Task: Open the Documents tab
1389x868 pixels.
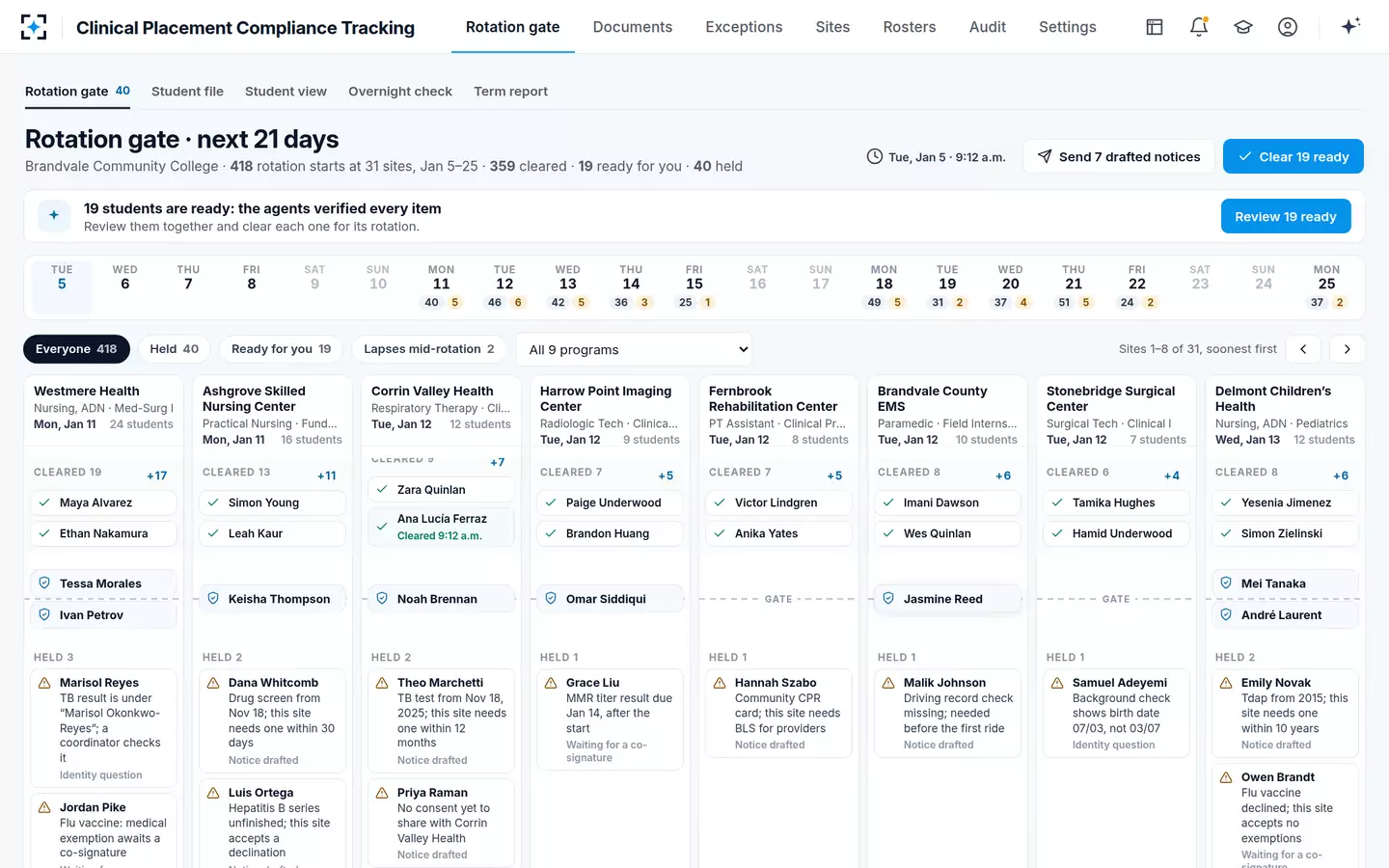Action: click(x=633, y=27)
